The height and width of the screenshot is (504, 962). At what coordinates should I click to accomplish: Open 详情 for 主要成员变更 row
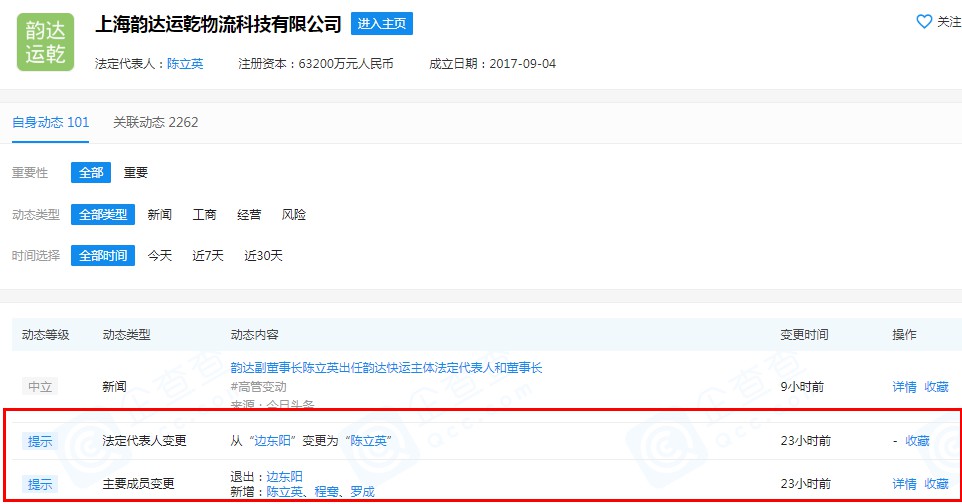pos(904,484)
